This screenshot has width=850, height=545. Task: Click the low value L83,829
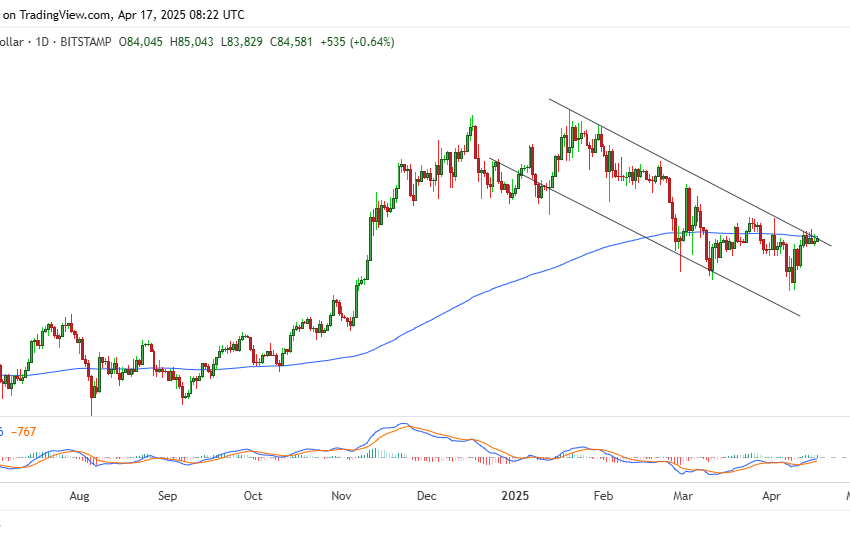coord(242,42)
